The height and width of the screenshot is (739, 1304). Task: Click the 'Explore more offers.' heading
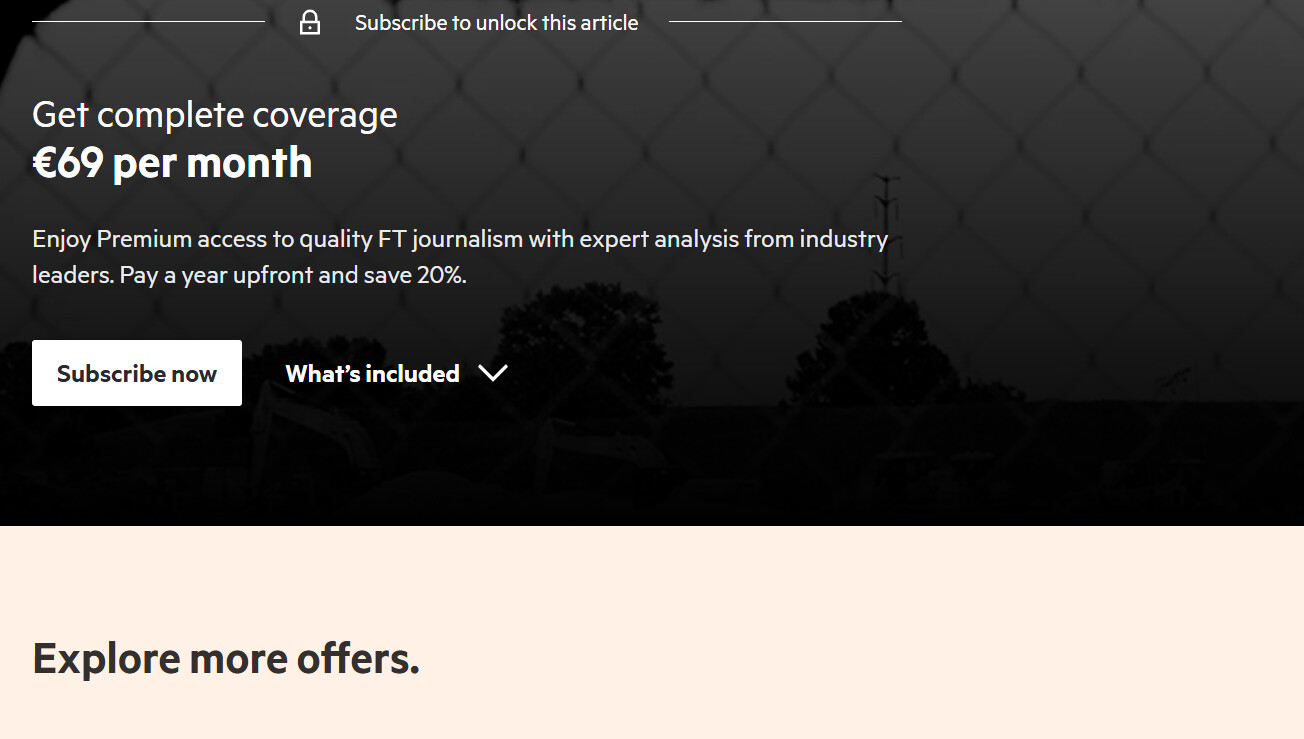click(x=226, y=658)
